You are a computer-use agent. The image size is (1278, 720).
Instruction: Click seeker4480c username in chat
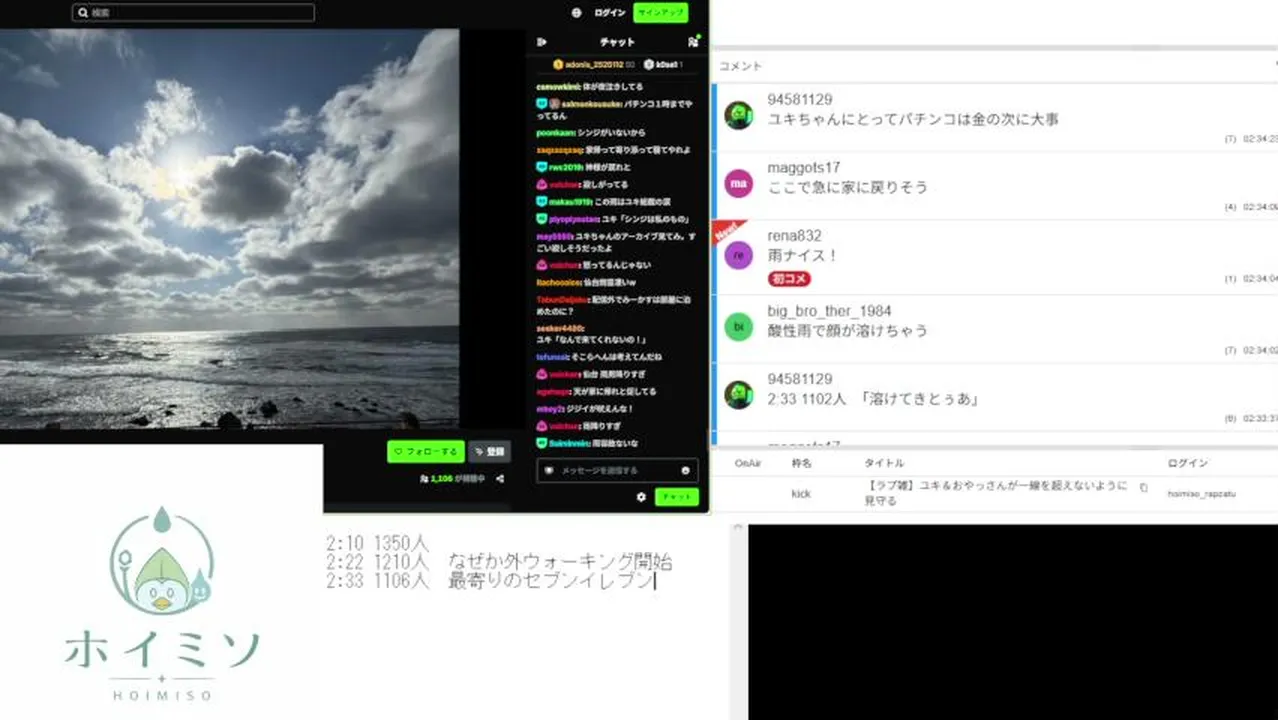(x=560, y=328)
